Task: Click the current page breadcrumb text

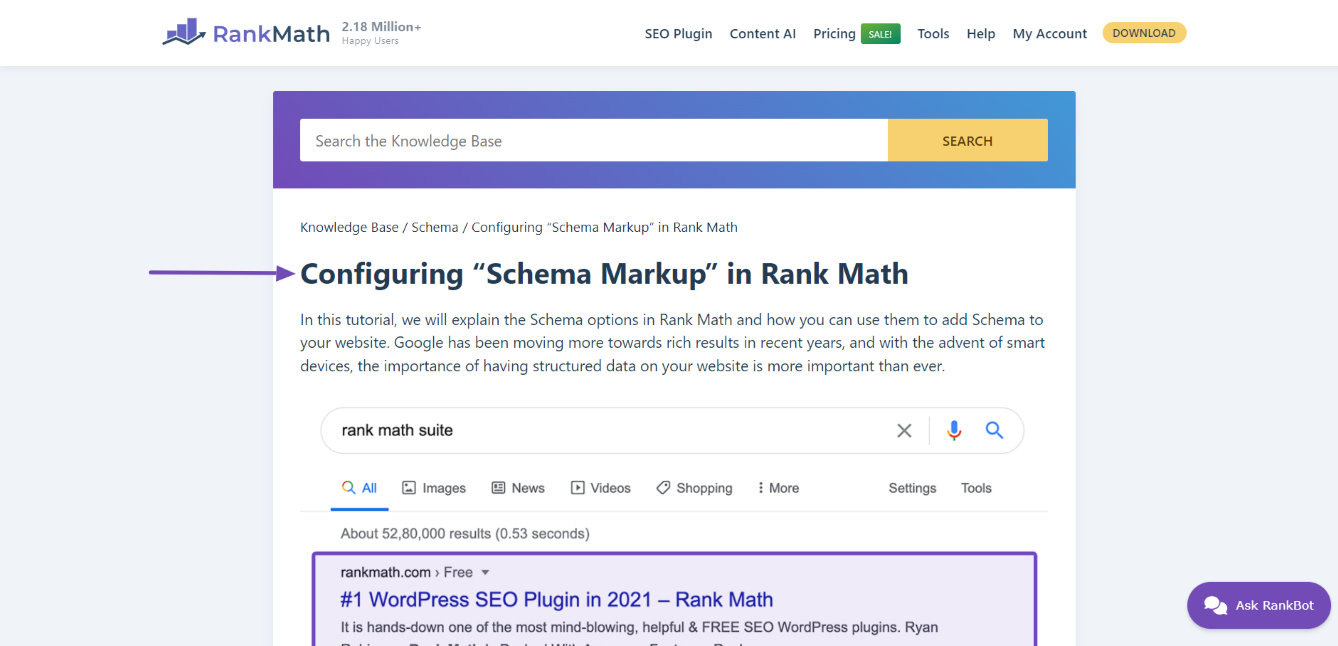Action: 605,227
